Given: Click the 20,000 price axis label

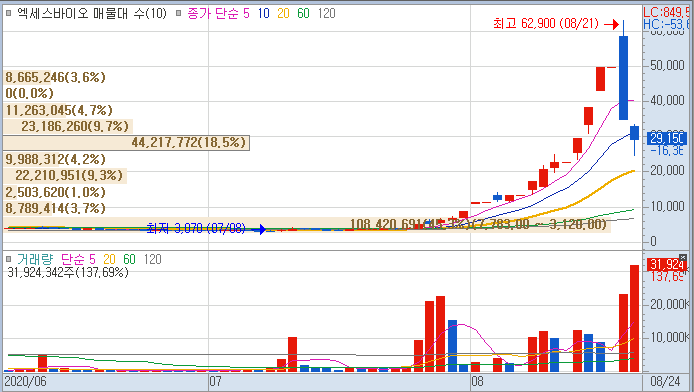Looking at the screenshot, I should (x=667, y=170).
